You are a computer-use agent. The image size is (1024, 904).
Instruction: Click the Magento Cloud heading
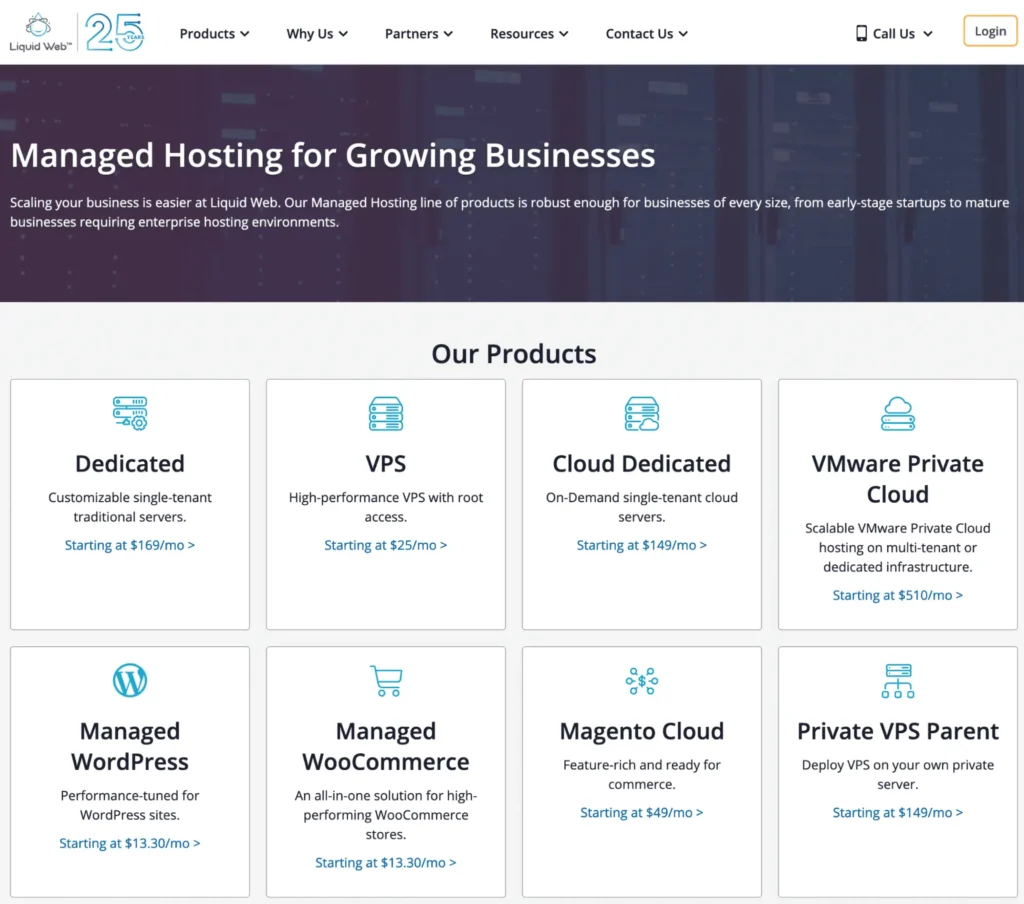tap(642, 731)
